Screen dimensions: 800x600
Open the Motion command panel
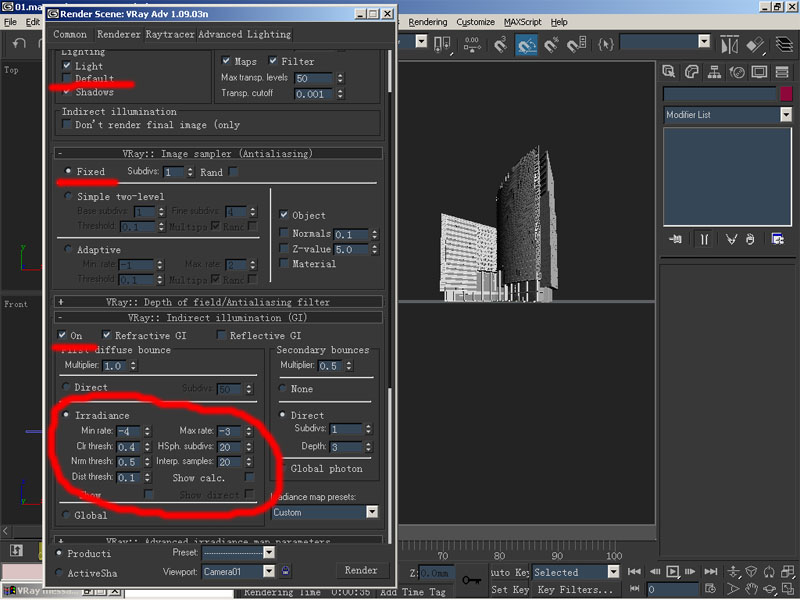(737, 72)
